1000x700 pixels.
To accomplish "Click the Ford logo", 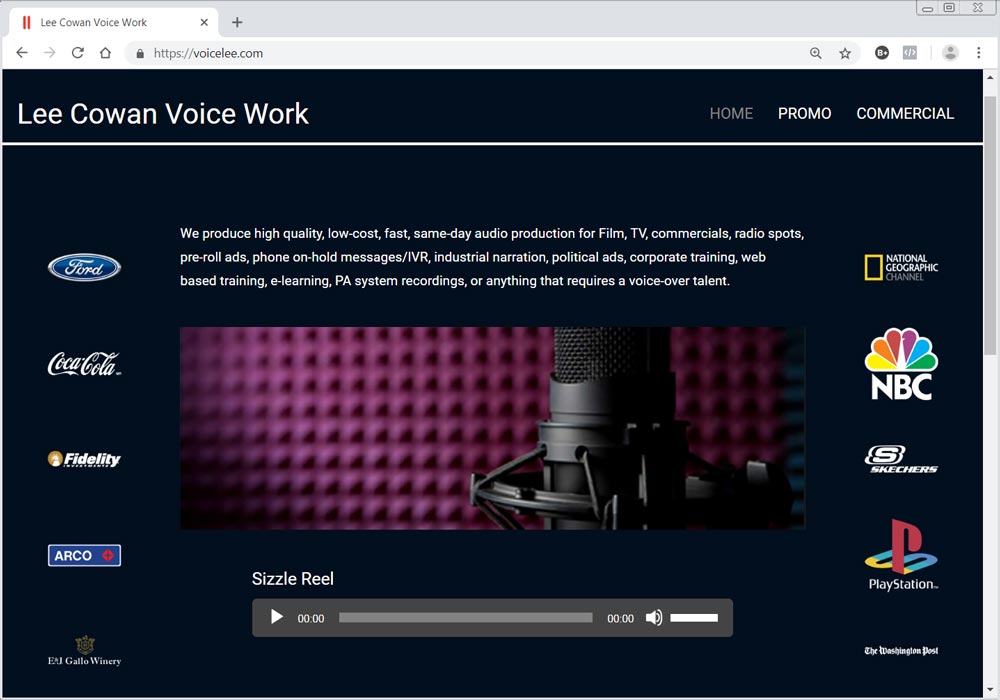I will 84,267.
